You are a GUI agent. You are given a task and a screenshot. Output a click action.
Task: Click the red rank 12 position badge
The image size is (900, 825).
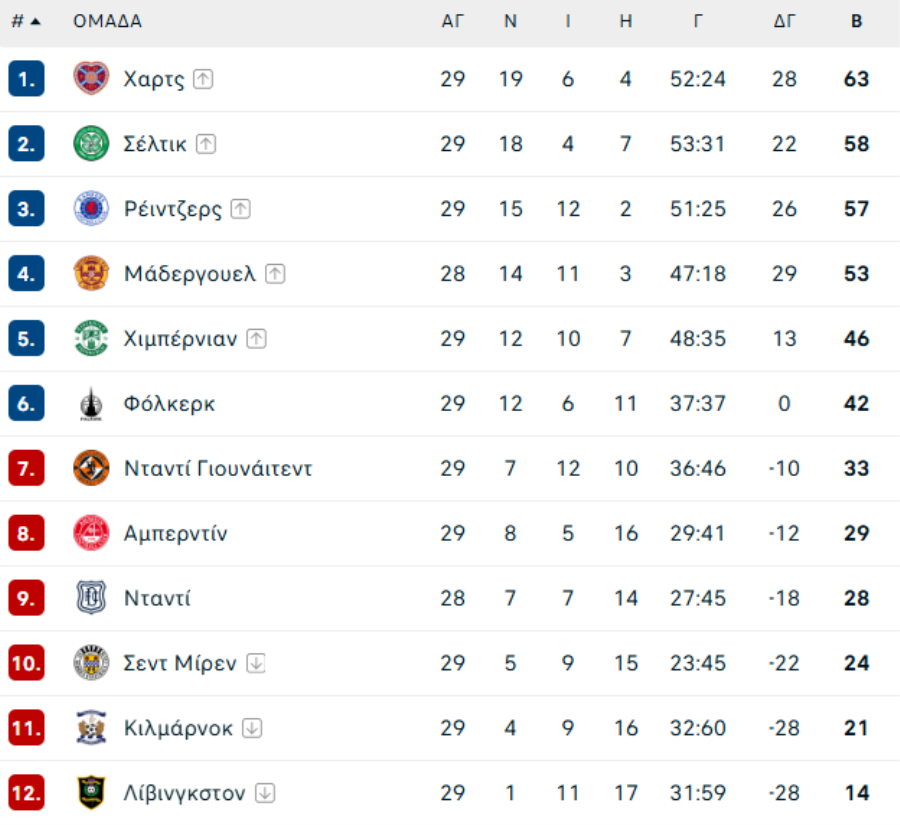(x=26, y=793)
